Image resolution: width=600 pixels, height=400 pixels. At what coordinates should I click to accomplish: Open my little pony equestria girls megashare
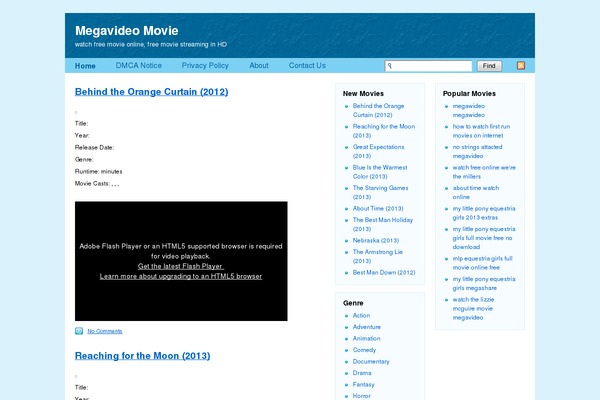pos(484,283)
